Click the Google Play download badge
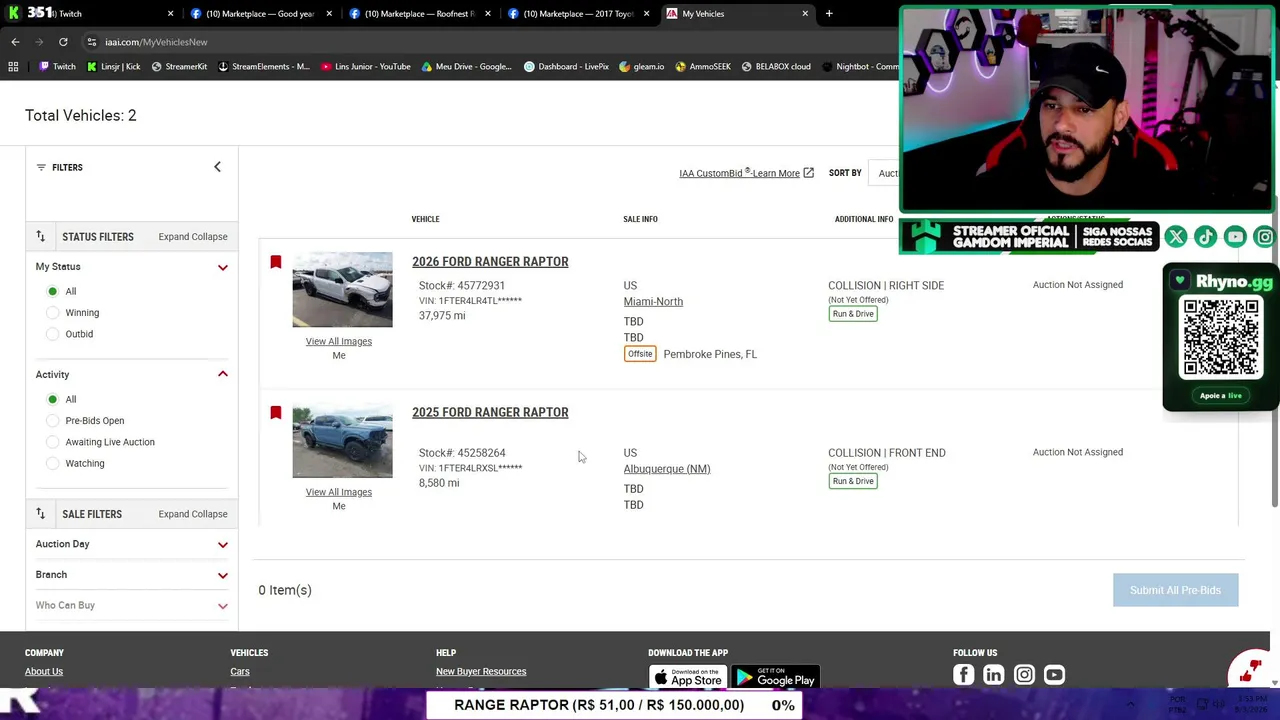 tap(775, 678)
